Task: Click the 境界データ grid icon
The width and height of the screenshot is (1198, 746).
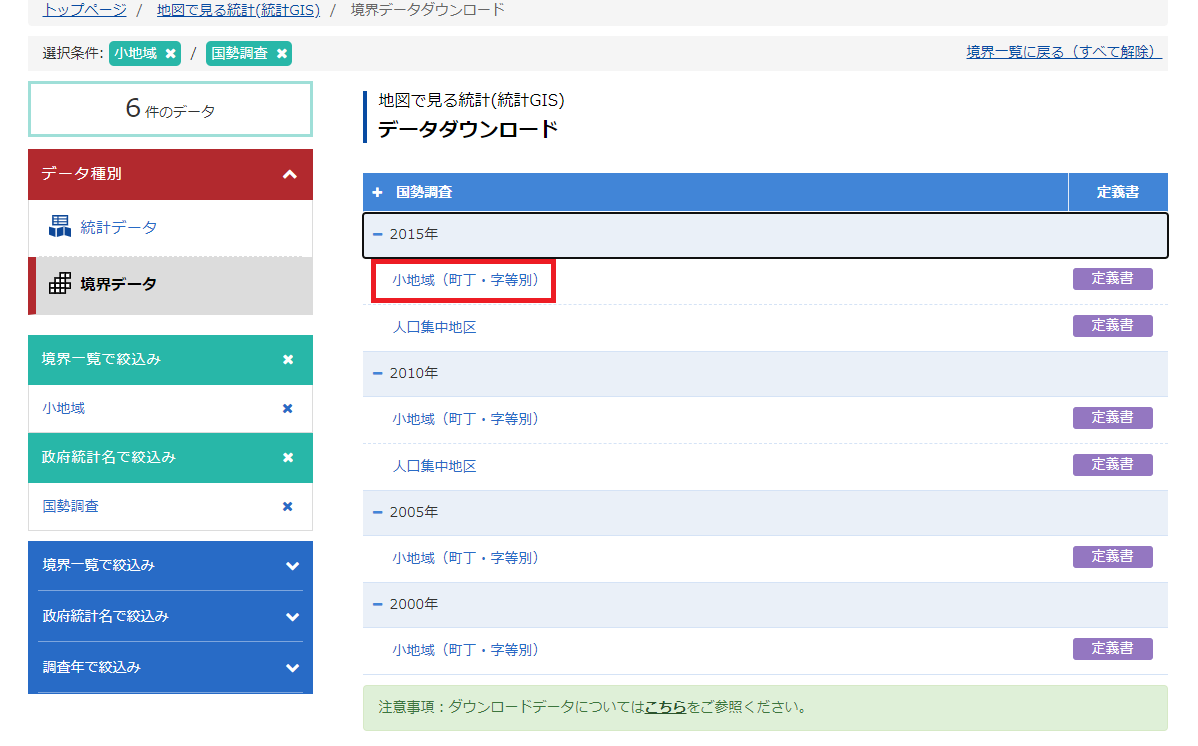Action: 60,284
